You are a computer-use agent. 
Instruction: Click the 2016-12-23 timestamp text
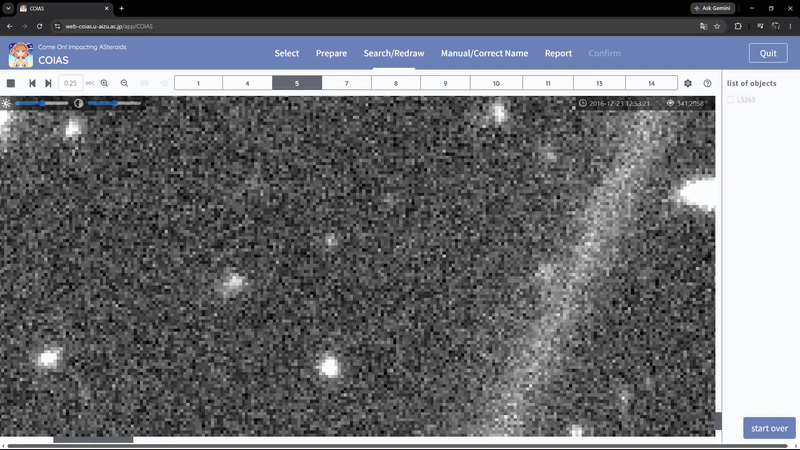click(619, 103)
